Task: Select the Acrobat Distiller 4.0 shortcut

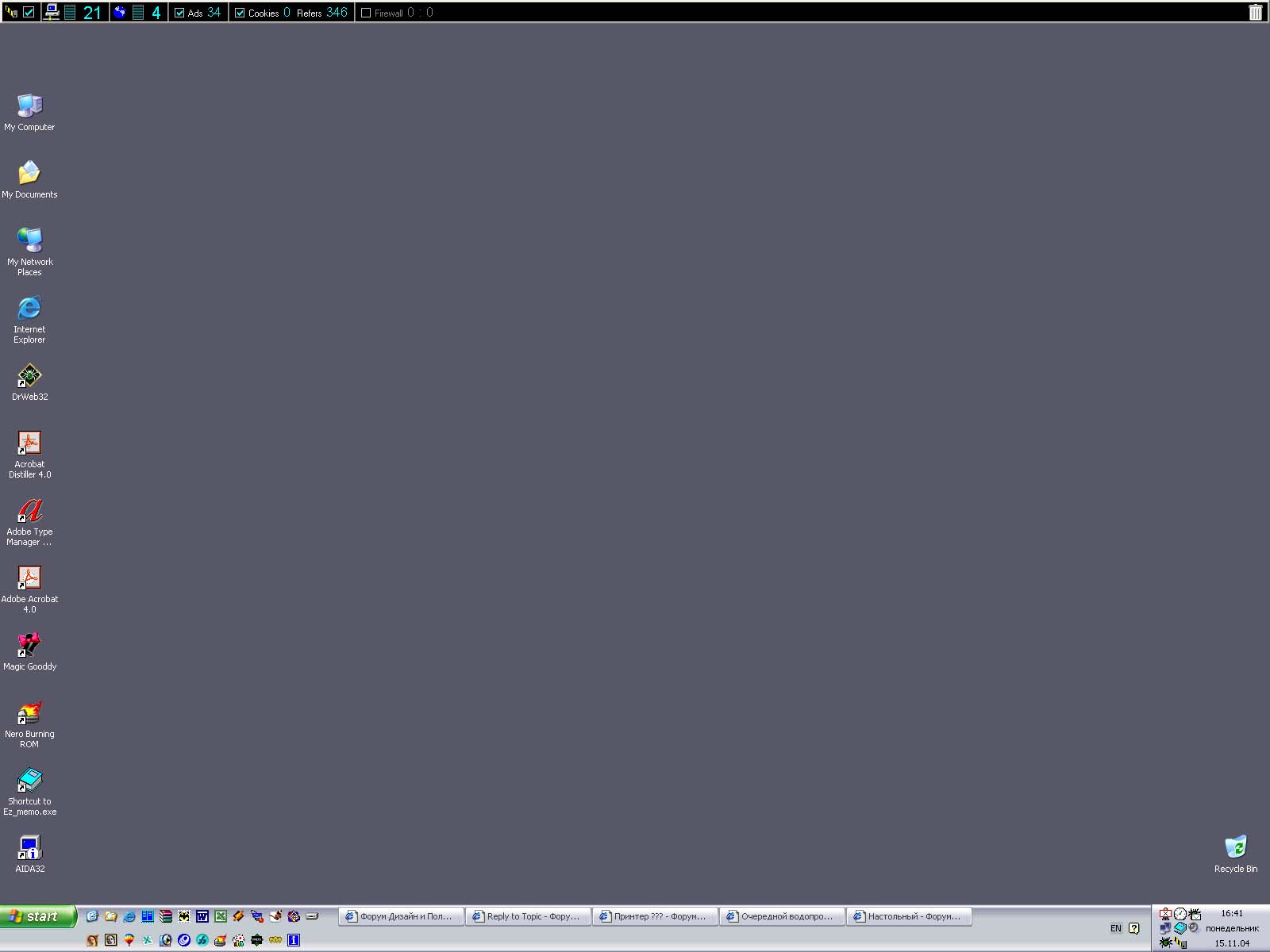Action: coord(29,454)
